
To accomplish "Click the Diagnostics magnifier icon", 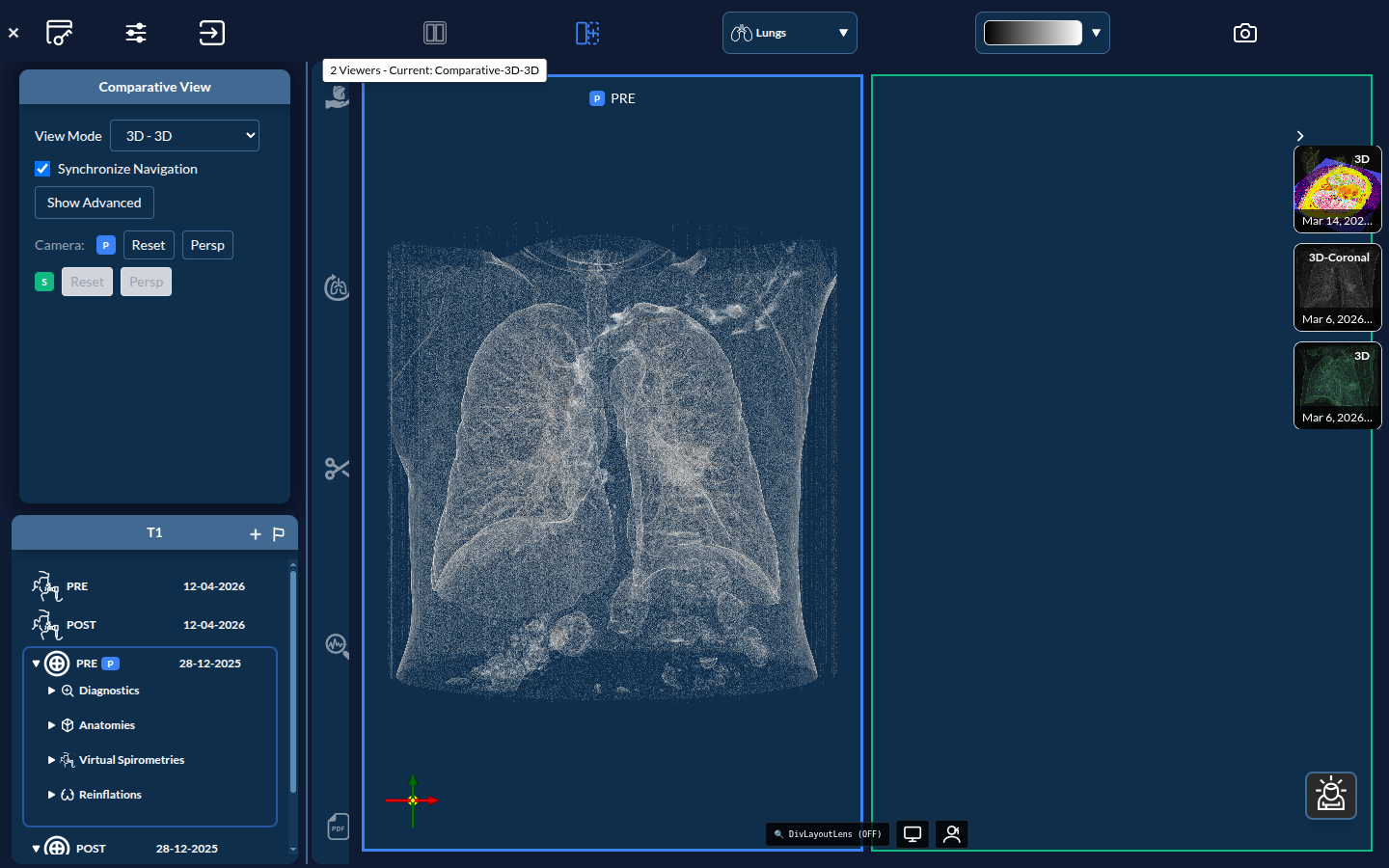I will pyautogui.click(x=68, y=691).
